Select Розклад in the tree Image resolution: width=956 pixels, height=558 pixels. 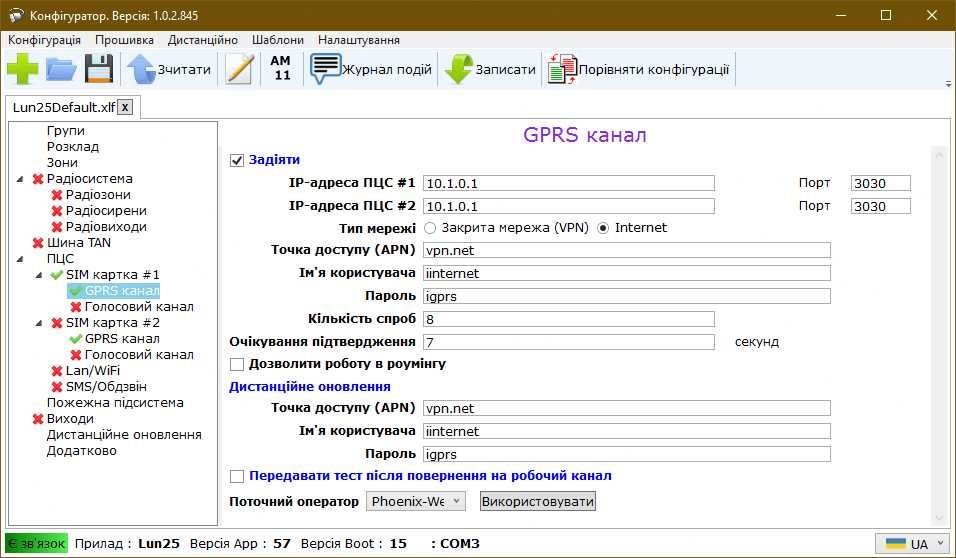[73, 147]
